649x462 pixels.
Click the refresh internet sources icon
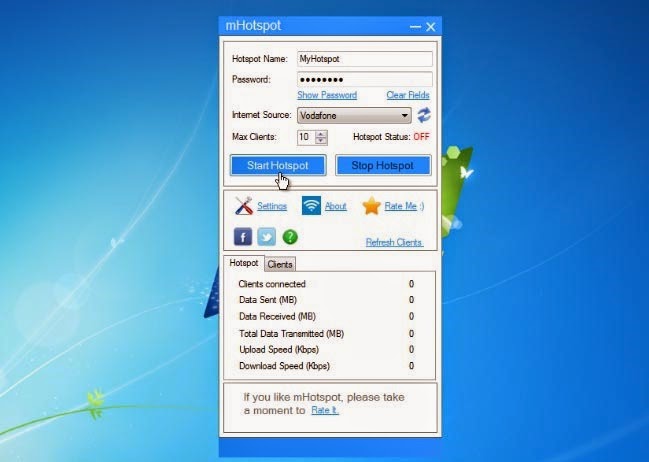(x=423, y=115)
